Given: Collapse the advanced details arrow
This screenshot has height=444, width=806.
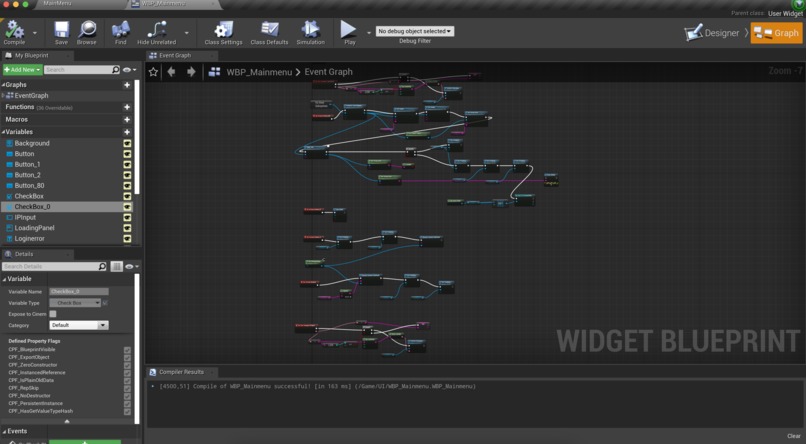Looking at the screenshot, I should click(67, 421).
